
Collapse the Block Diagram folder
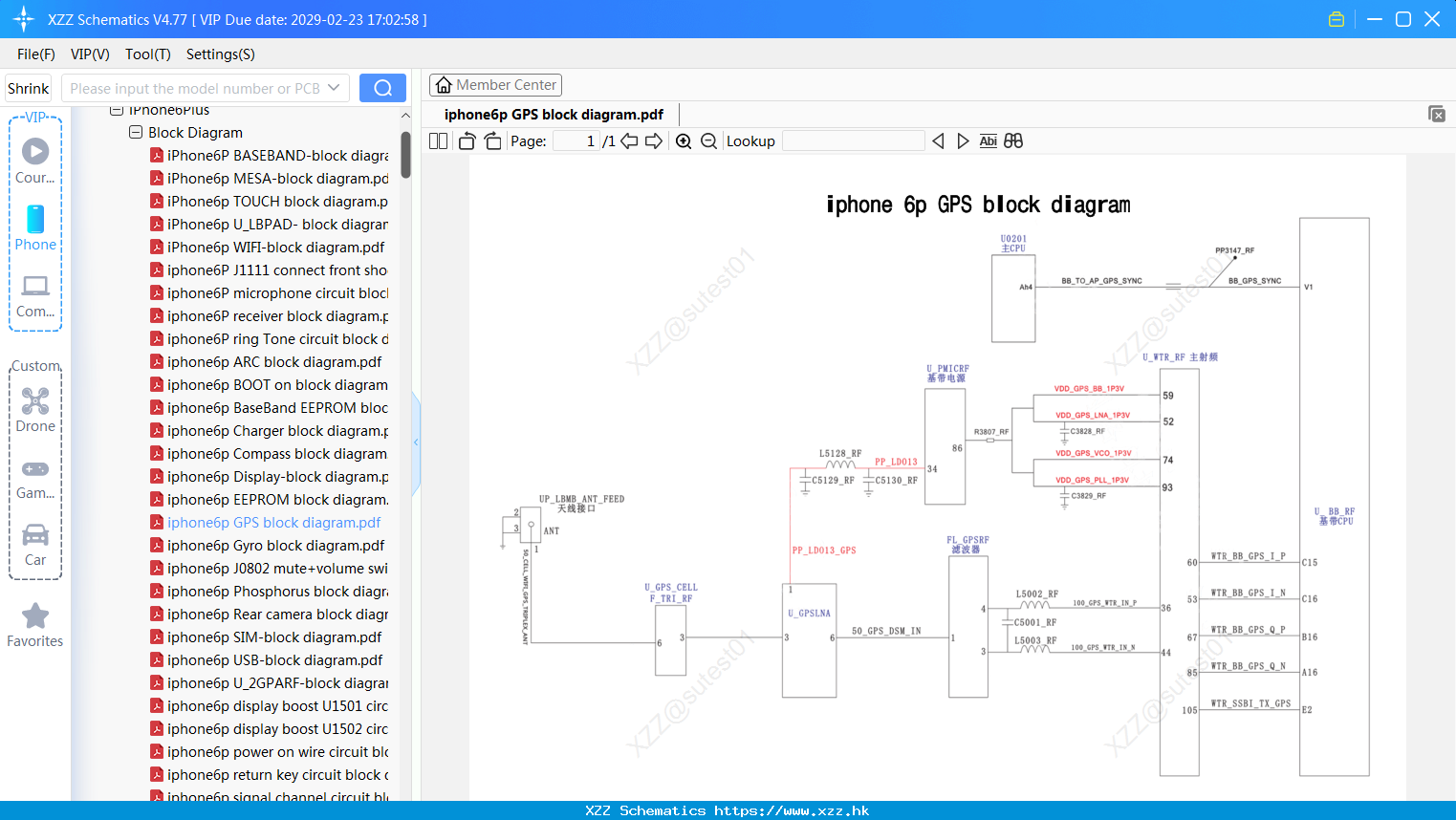[136, 133]
